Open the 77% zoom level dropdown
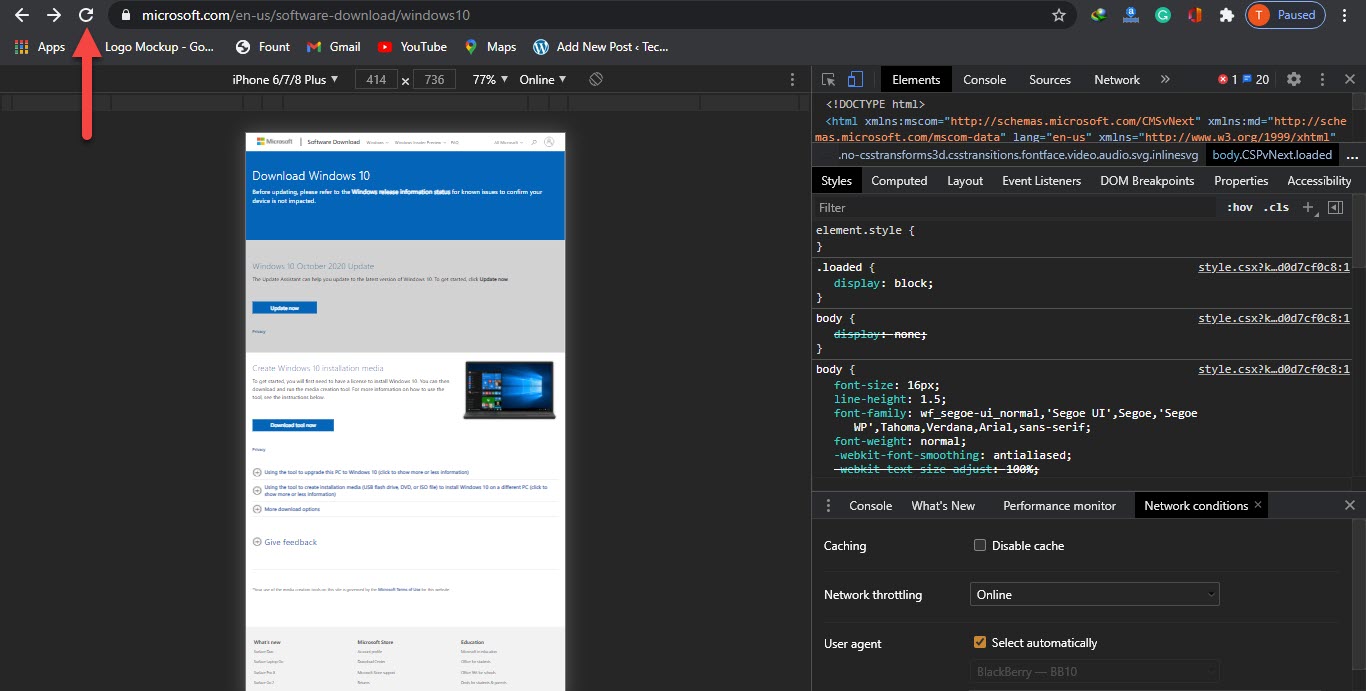Screen dimensions: 1366x691 point(490,79)
